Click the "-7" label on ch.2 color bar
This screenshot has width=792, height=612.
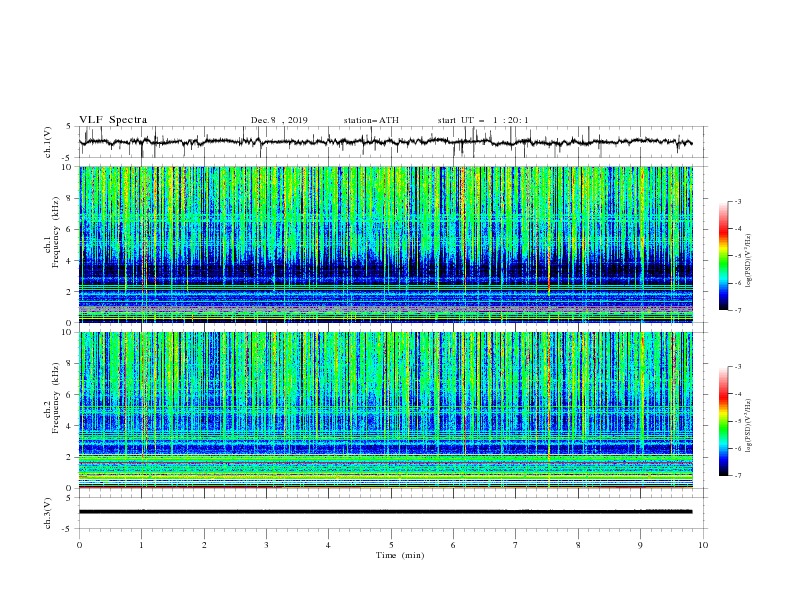coord(738,476)
